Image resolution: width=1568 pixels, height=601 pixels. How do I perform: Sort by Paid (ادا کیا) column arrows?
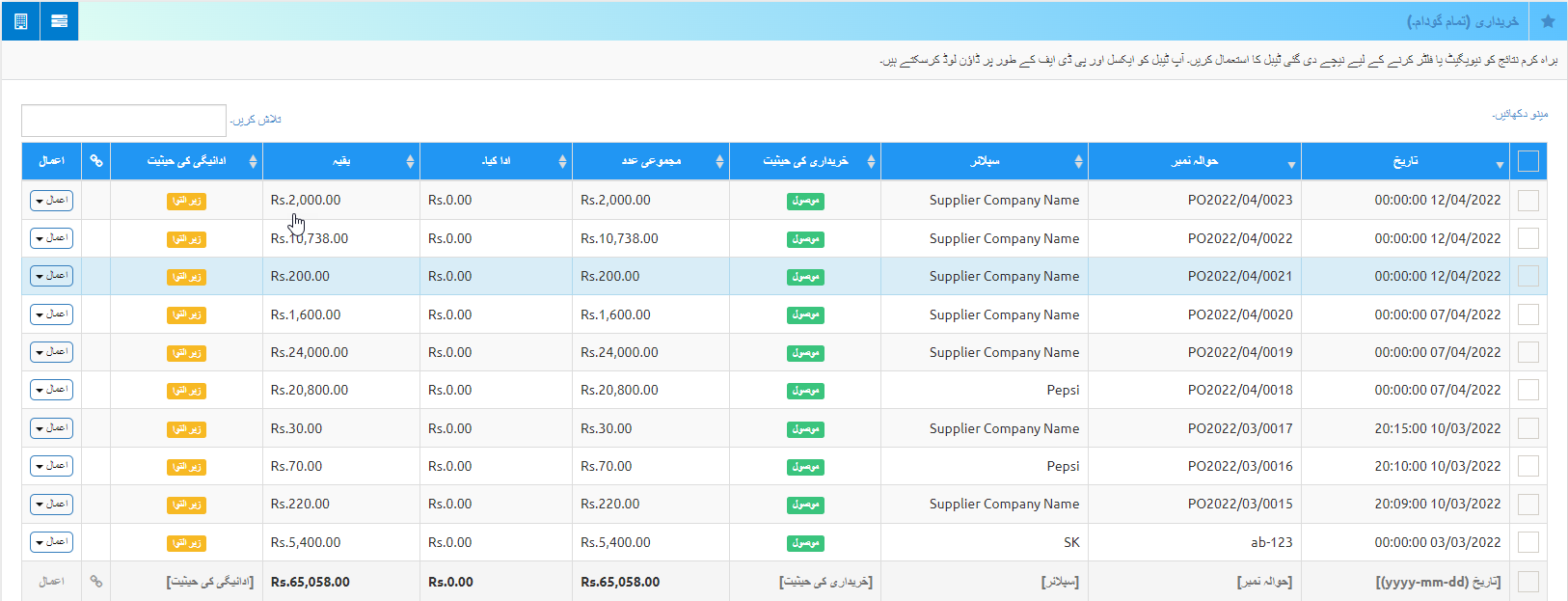click(562, 162)
